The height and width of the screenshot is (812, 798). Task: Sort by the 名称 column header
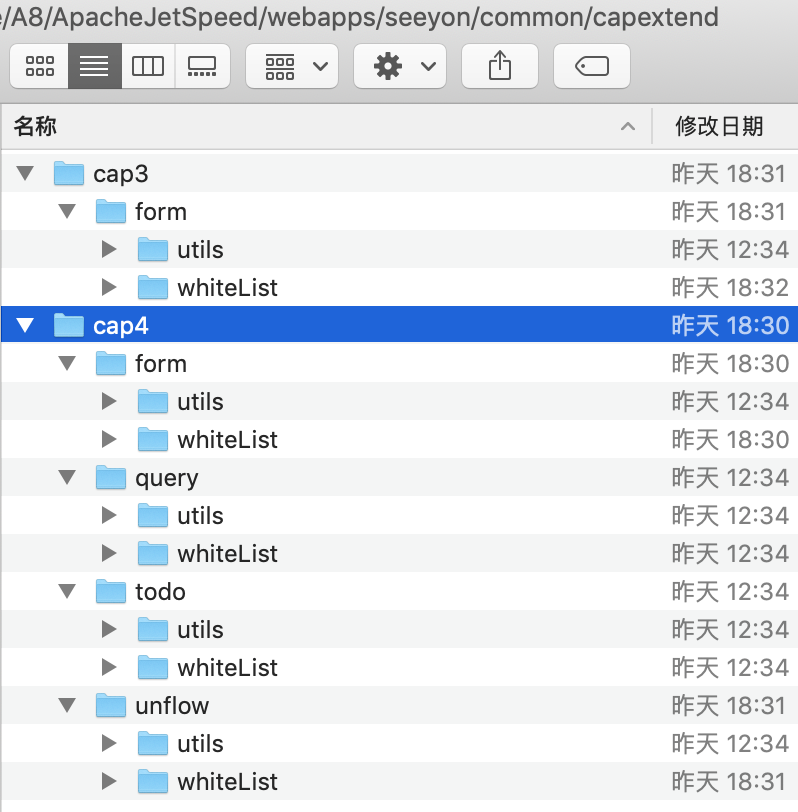pos(36,126)
